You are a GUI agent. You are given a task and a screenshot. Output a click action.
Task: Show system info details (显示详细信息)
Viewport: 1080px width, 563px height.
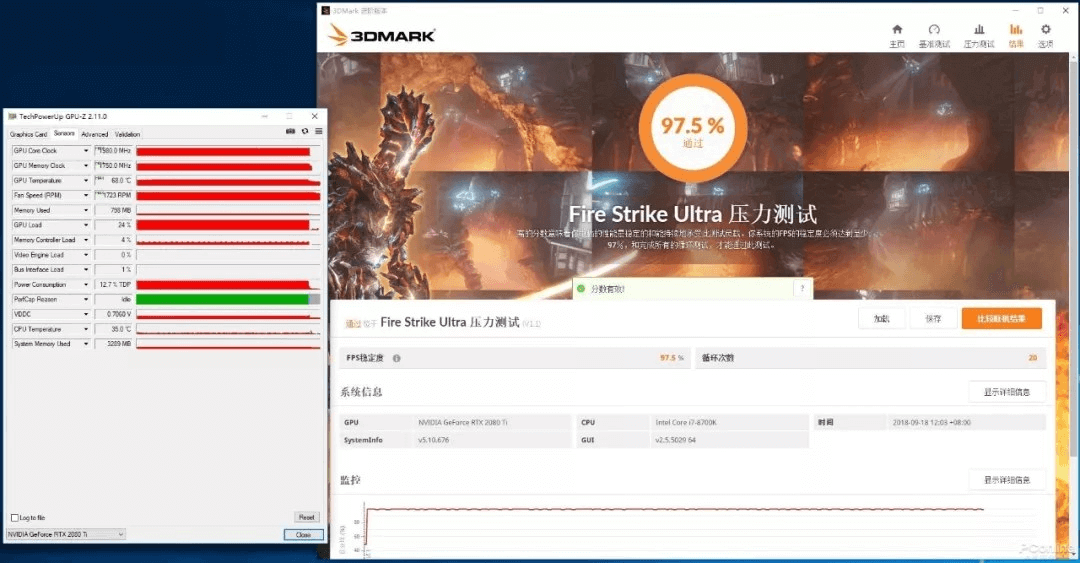coord(1007,392)
